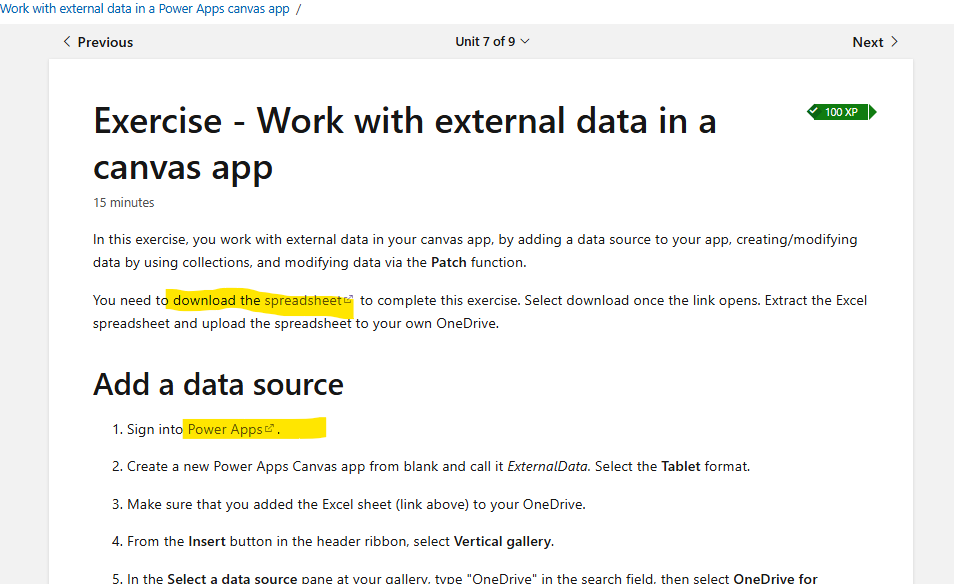Click the left chevron icon beside Previous
Screen dimensions: 954x584
(x=66, y=42)
